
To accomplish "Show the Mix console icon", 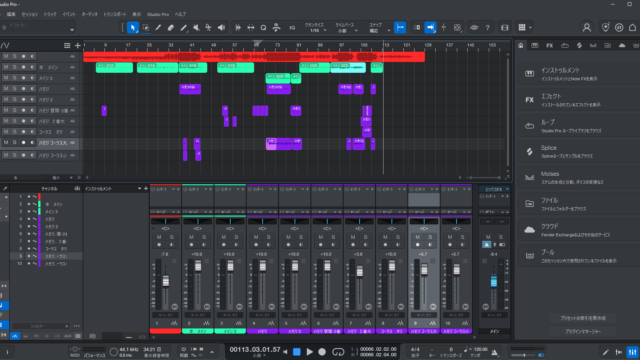I will pos(632,352).
